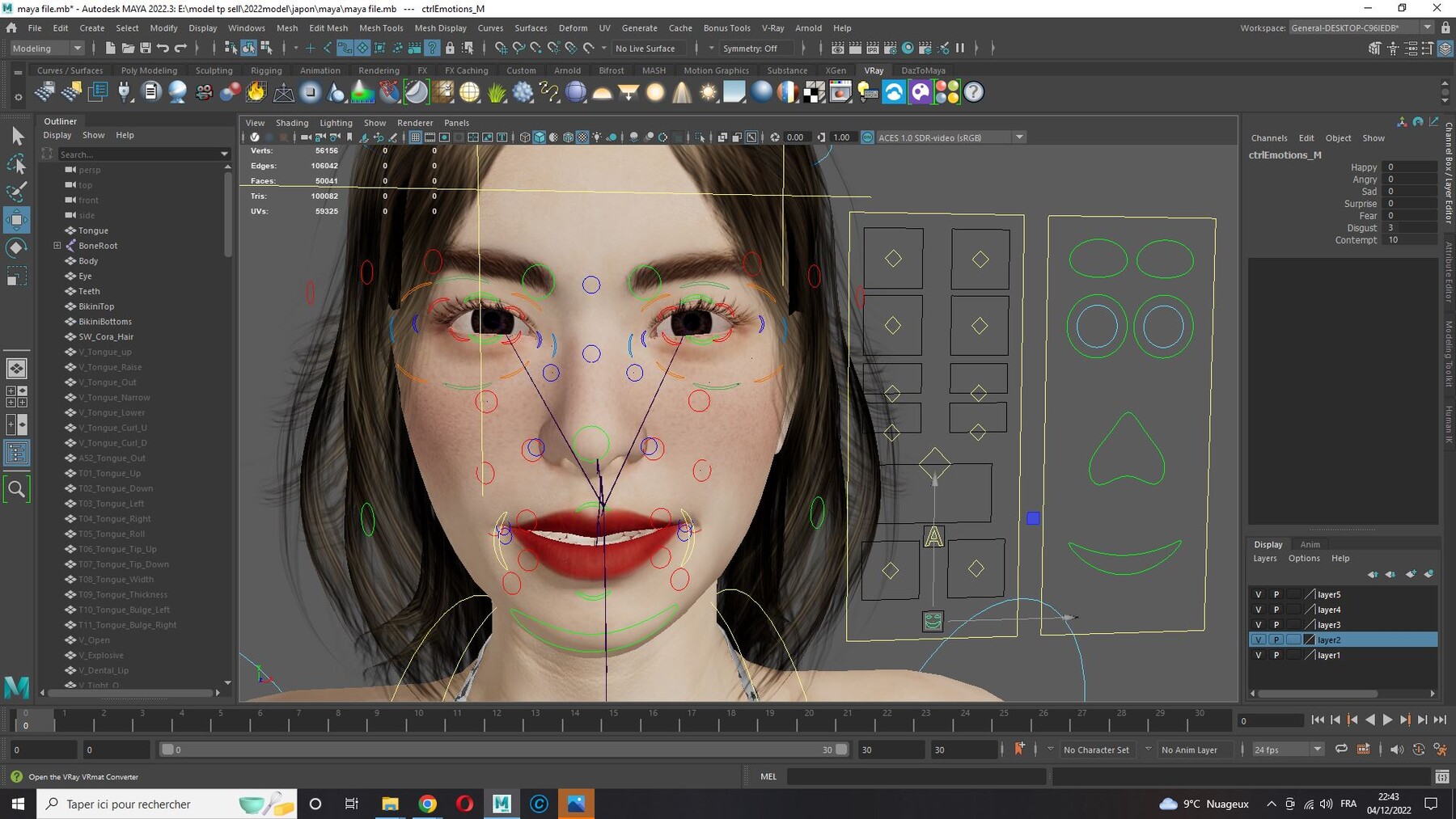Activate the Lasso select tool
The height and width of the screenshot is (819, 1456).
tap(16, 165)
